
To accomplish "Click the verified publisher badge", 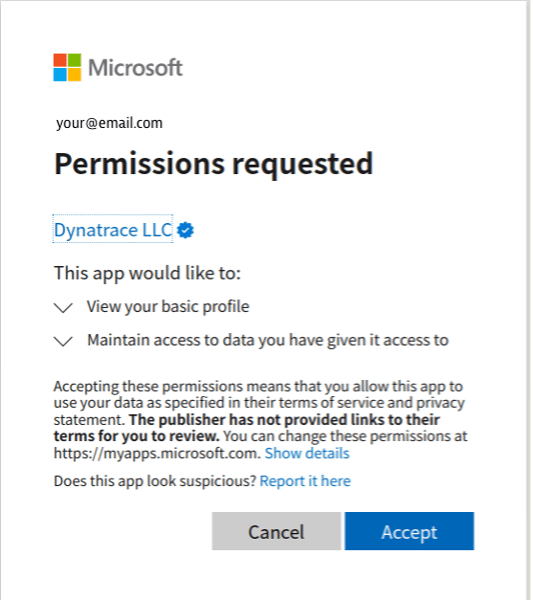I will click(x=186, y=230).
